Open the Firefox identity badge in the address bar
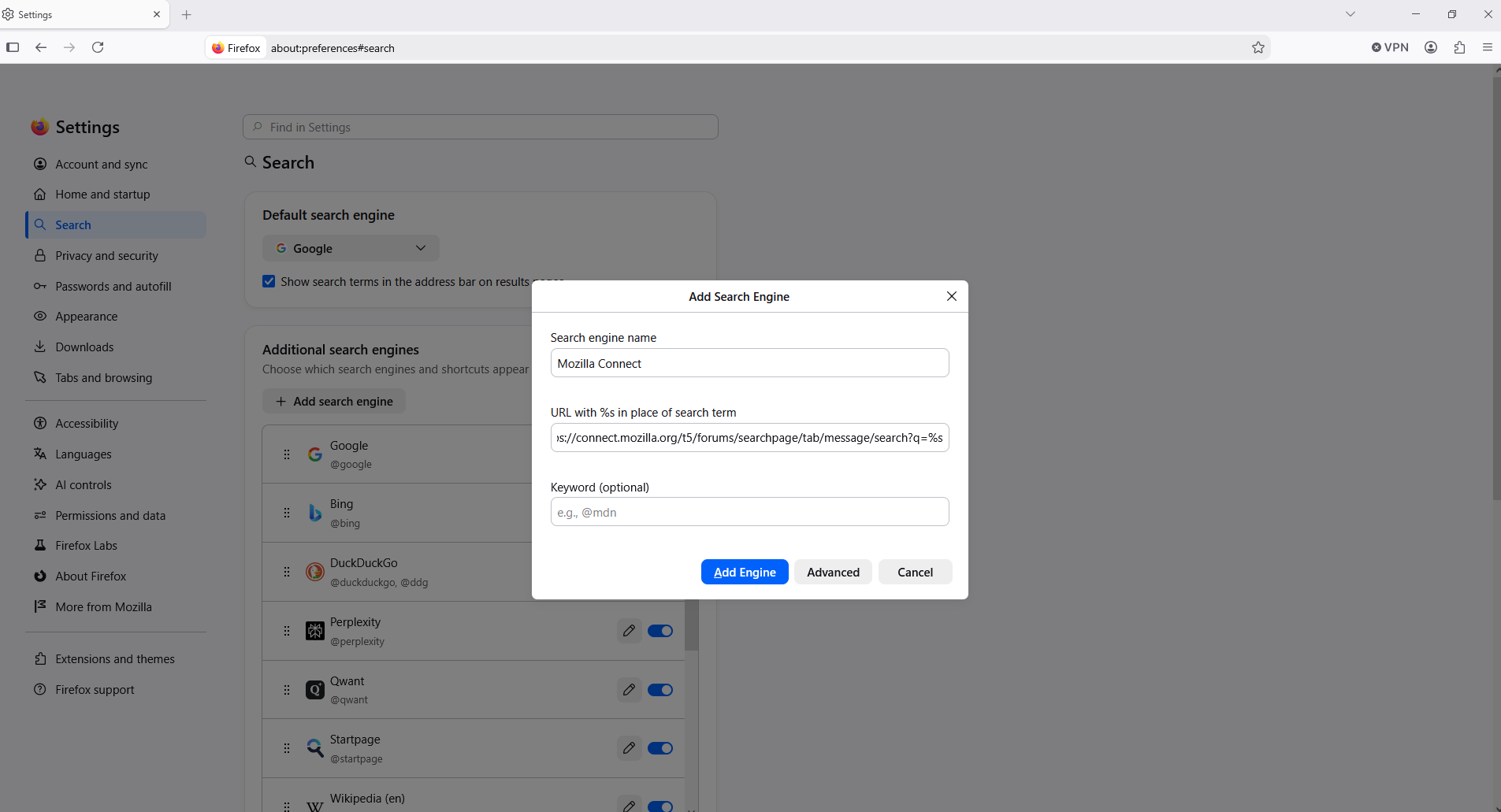The height and width of the screenshot is (812, 1501). pos(236,48)
